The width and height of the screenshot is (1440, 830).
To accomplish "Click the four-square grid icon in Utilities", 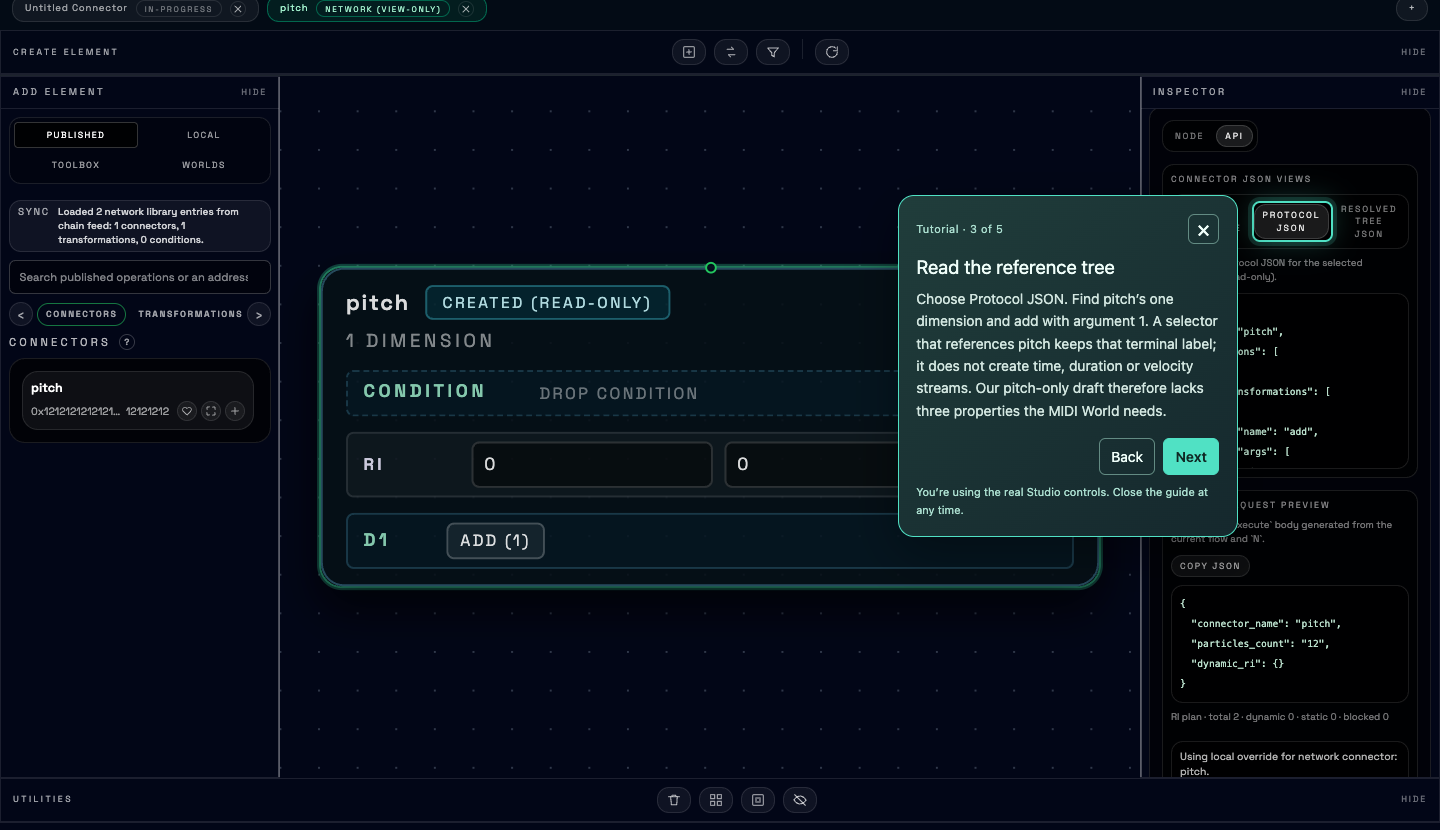I will point(716,800).
